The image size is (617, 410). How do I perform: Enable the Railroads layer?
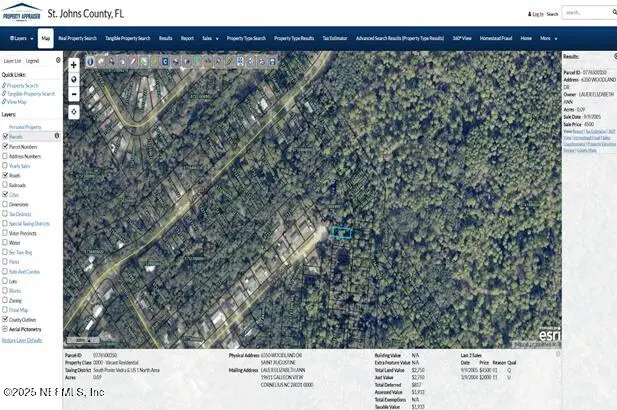[x=5, y=185]
